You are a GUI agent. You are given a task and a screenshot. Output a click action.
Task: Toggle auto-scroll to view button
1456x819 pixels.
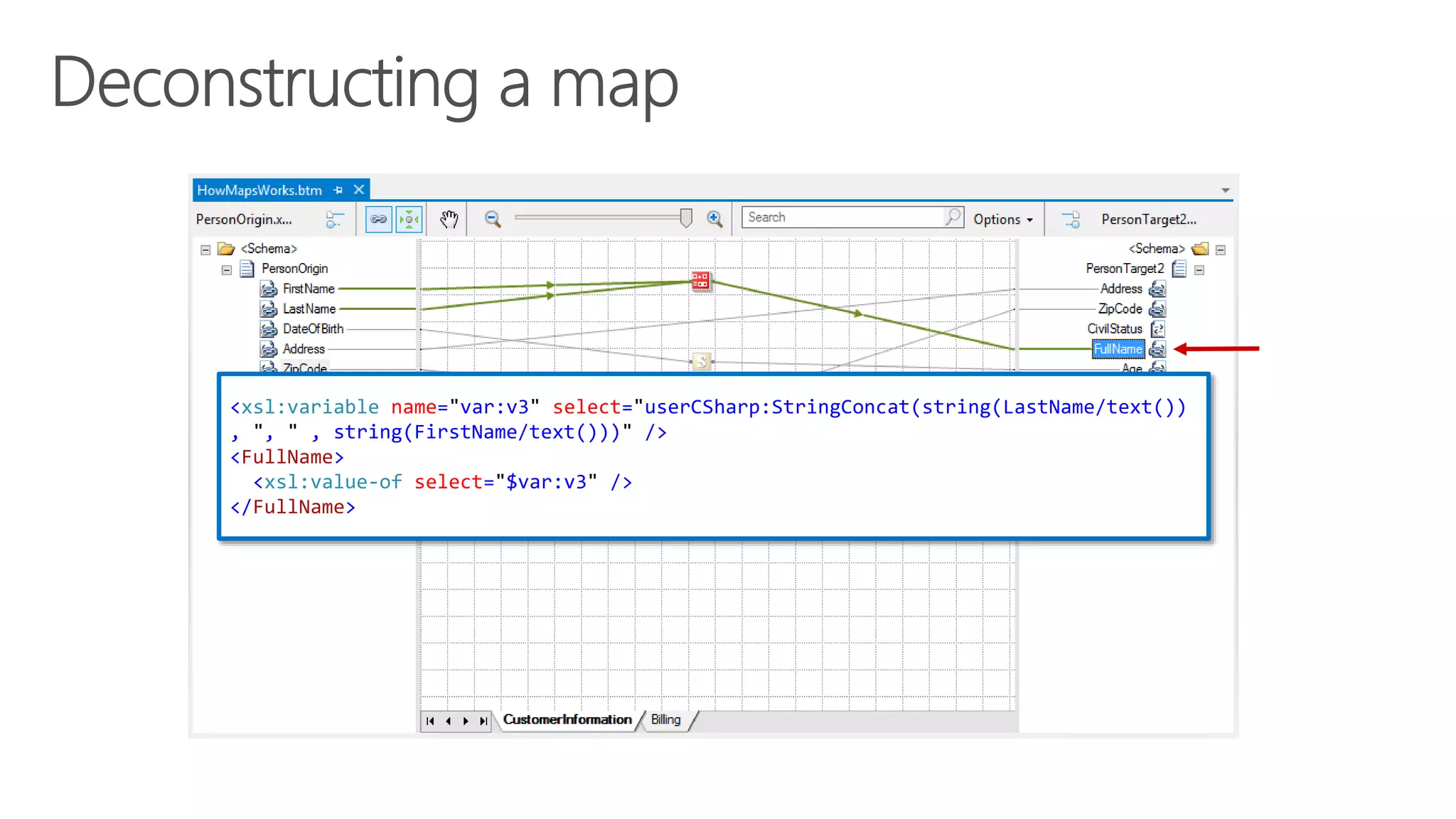click(409, 219)
